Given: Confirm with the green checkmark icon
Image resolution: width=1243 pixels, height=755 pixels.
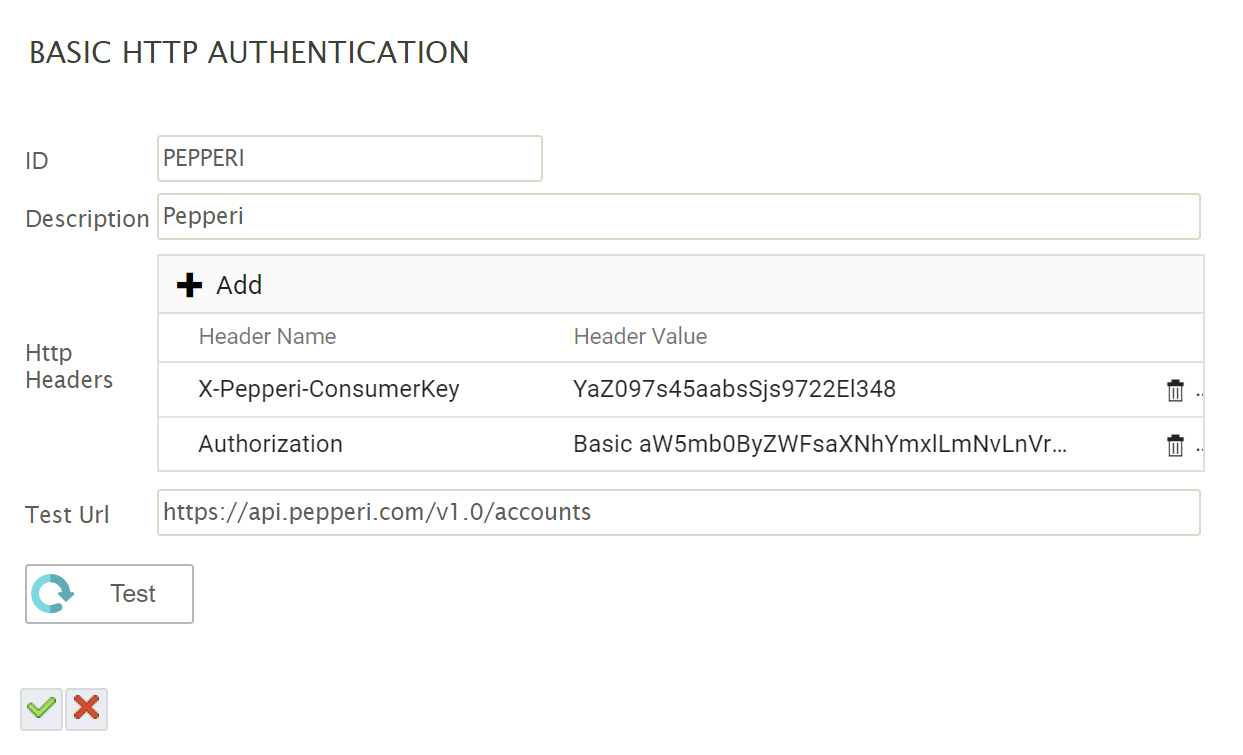Looking at the screenshot, I should [41, 709].
